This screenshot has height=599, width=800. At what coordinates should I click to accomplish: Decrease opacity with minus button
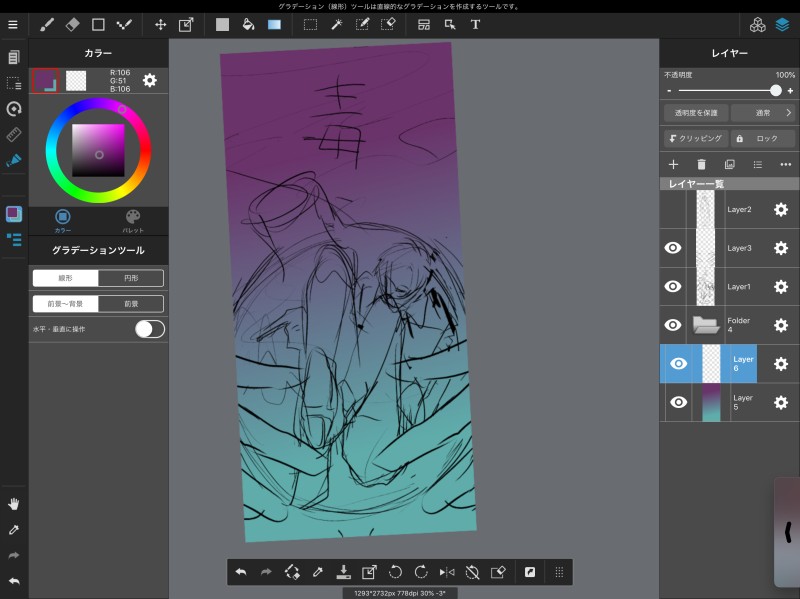[669, 91]
